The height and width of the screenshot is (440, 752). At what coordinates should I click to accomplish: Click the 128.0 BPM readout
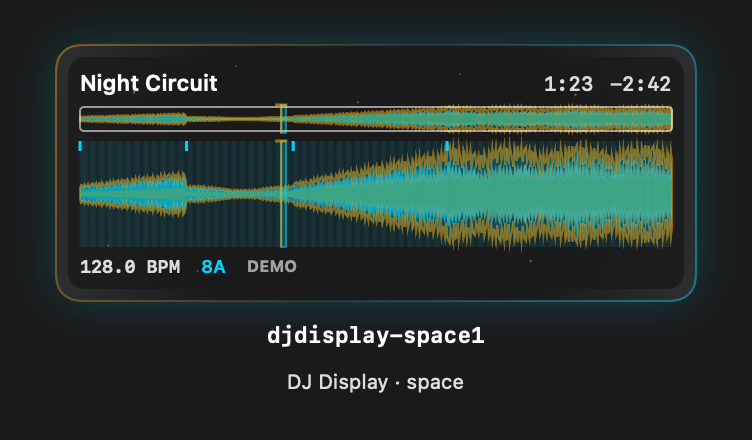[x=130, y=267]
